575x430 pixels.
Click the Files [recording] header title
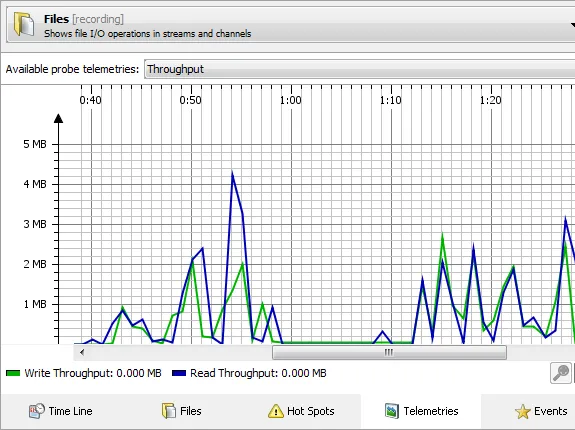[84, 19]
